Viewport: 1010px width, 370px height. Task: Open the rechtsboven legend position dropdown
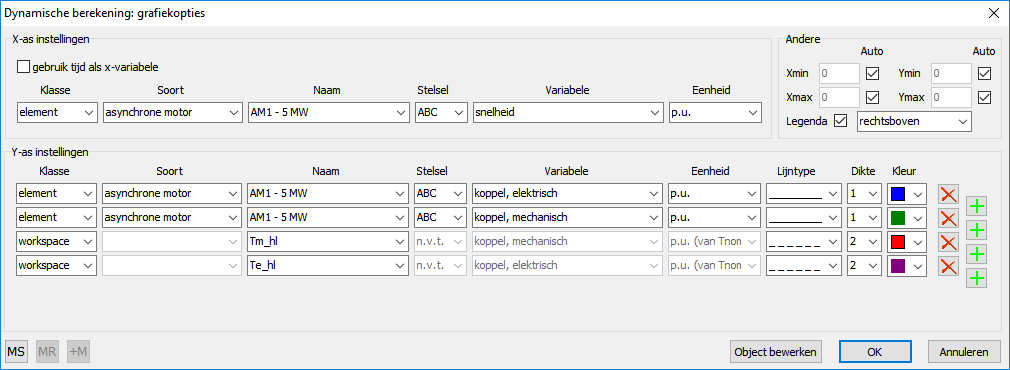pyautogui.click(x=914, y=121)
